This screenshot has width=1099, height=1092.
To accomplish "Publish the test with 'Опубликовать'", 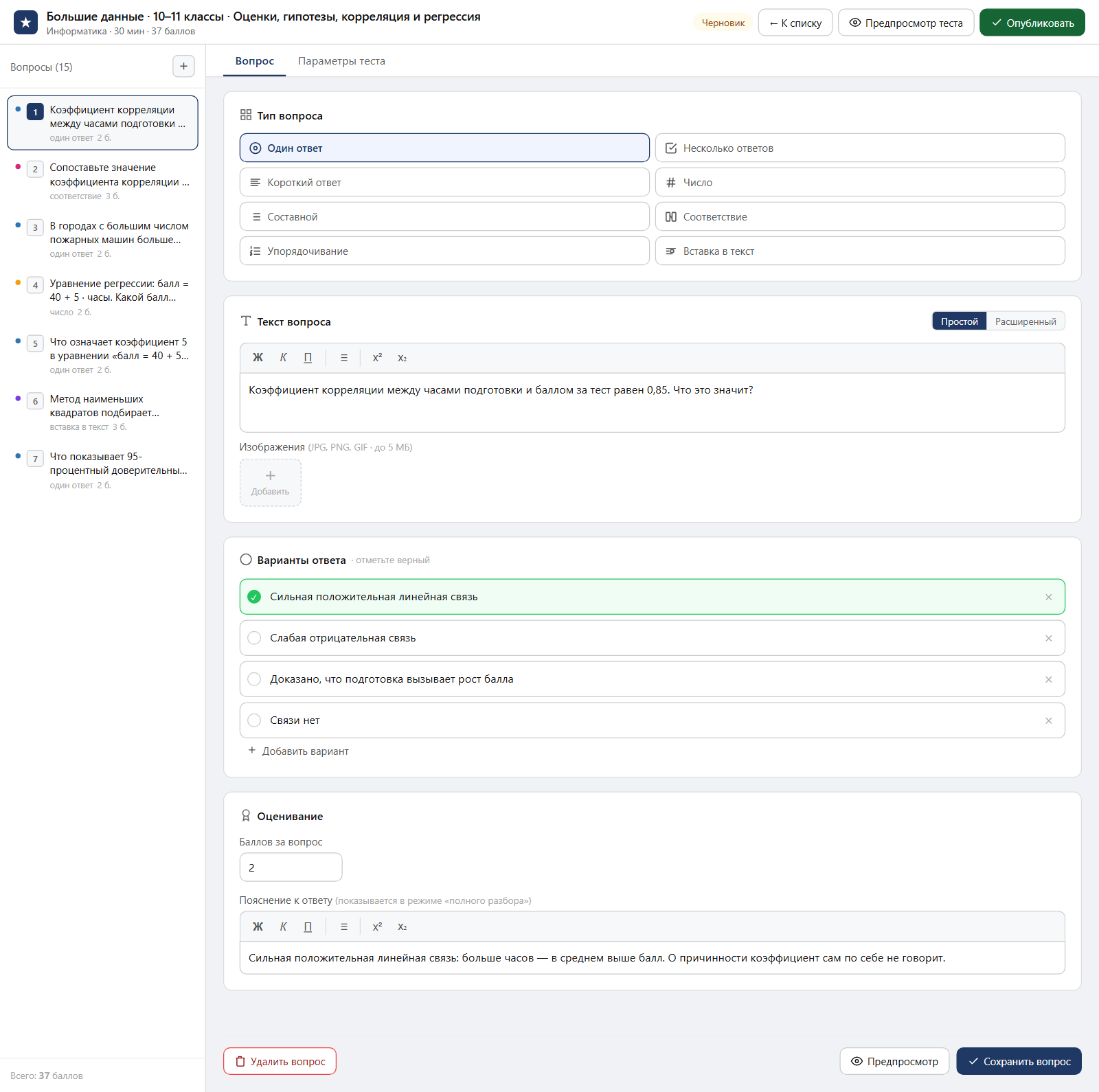I will pyautogui.click(x=1032, y=23).
